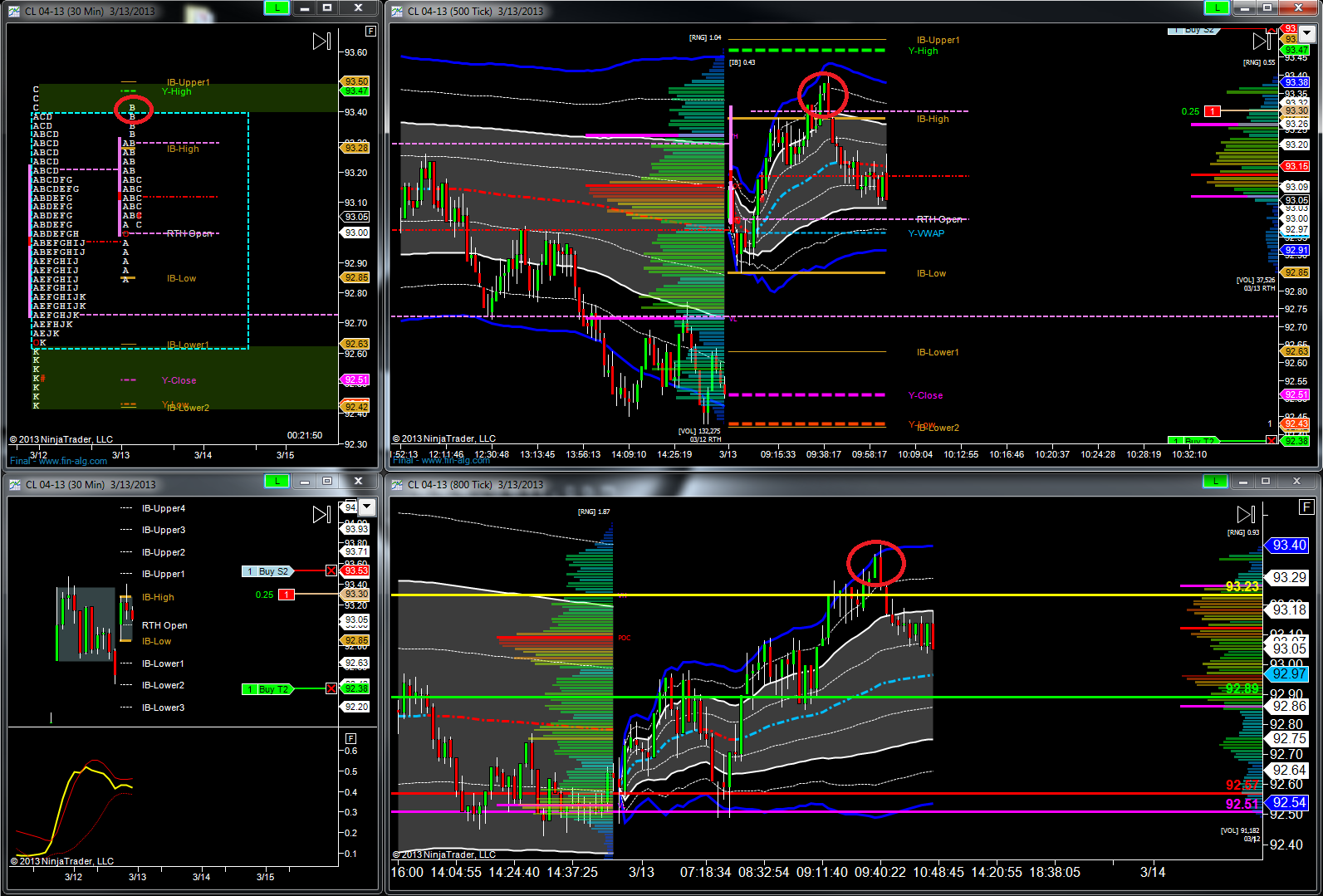Viewport: 1323px width, 896px height.
Task: Close the bottom-left 30 Min chart window
Action: point(358,481)
